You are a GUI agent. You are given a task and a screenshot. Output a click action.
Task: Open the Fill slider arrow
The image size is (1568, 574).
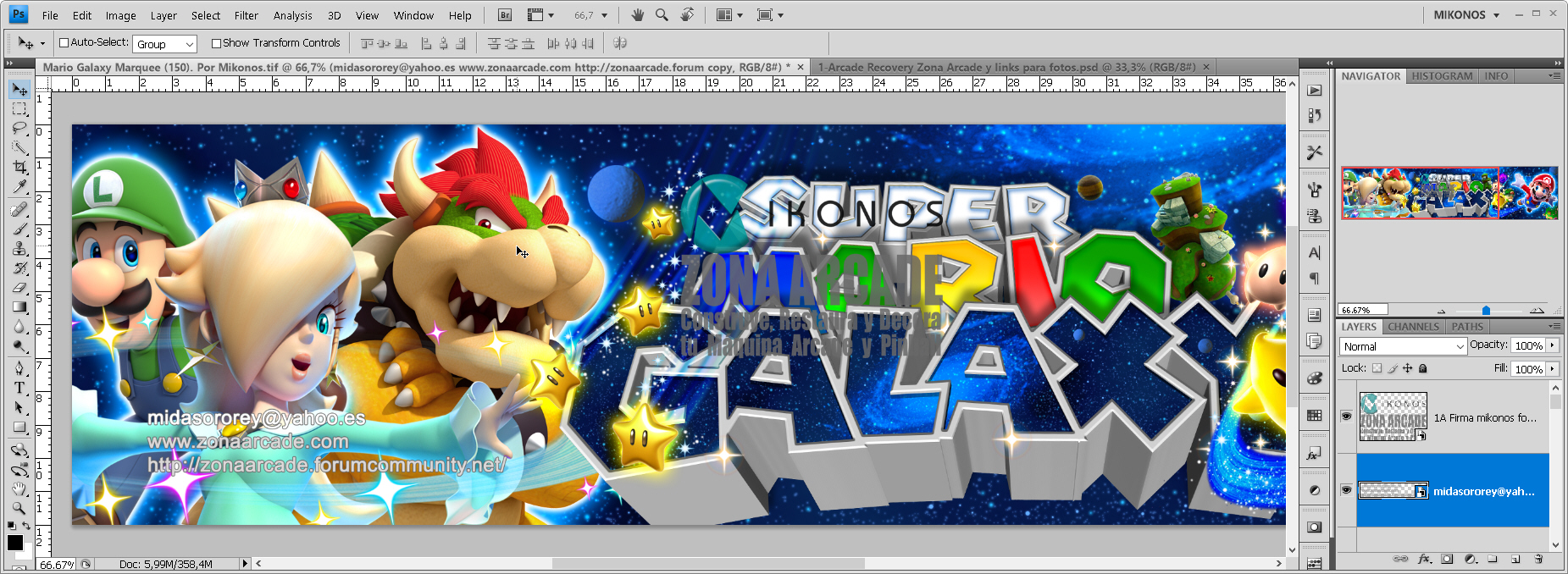point(1552,369)
